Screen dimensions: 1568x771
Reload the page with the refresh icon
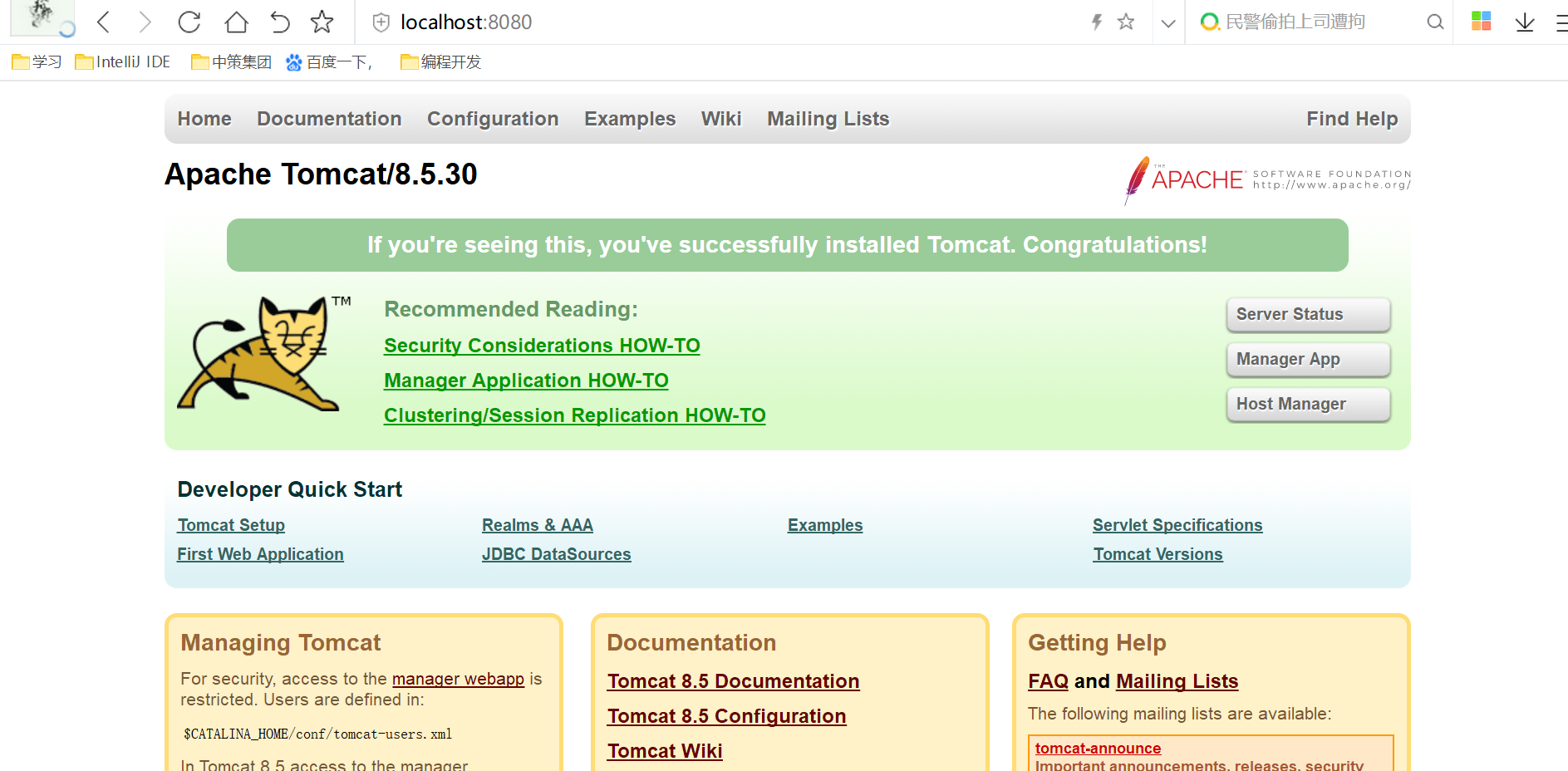coord(189,22)
